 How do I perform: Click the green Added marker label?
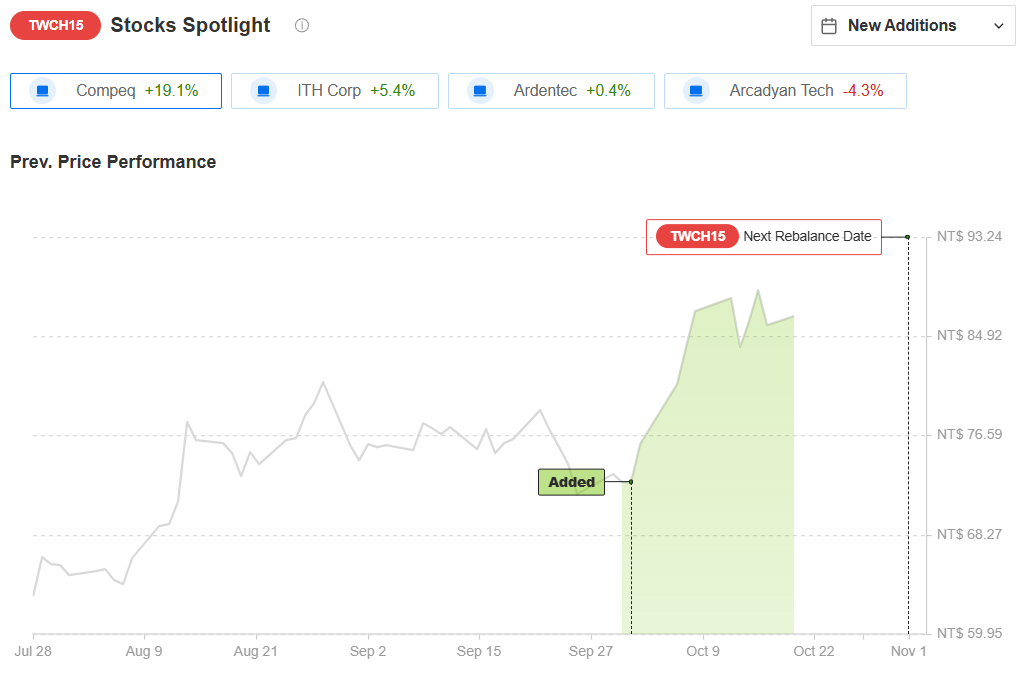click(571, 482)
